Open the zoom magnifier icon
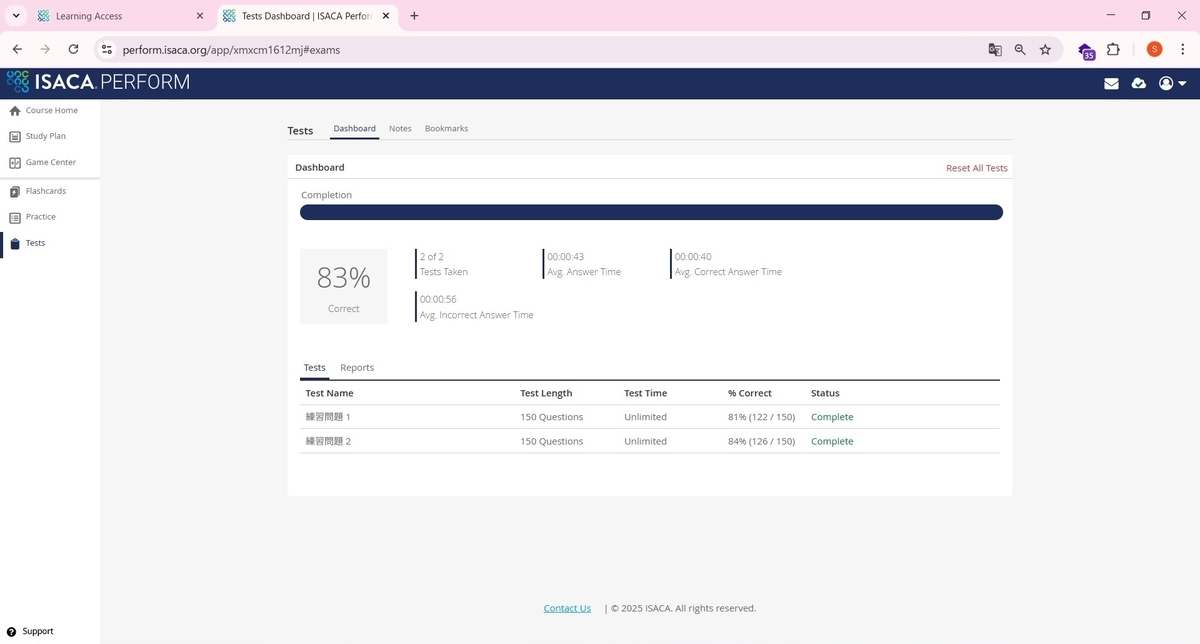Image resolution: width=1200 pixels, height=644 pixels. coord(1020,49)
